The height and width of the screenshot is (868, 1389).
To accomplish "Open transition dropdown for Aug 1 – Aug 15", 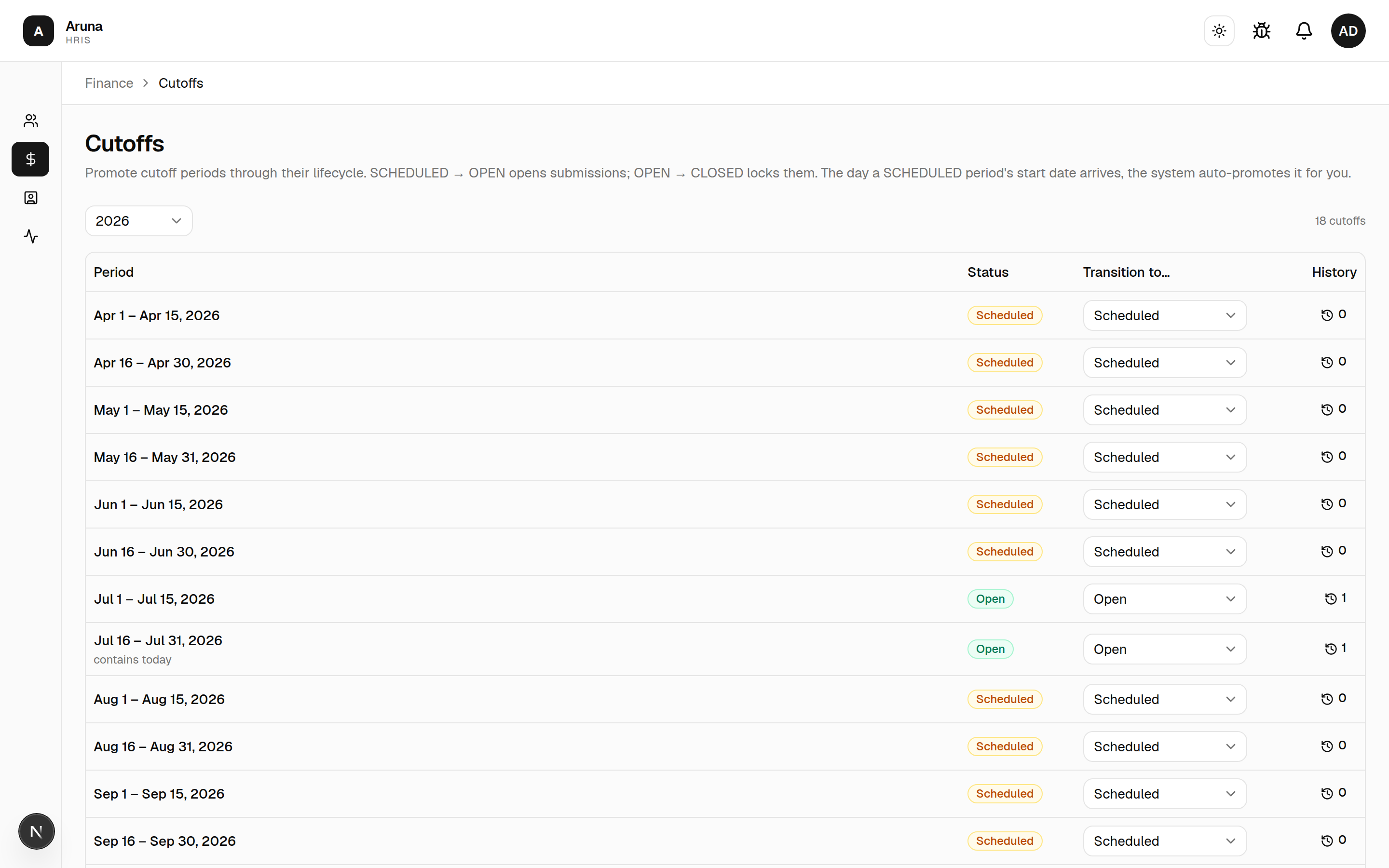I will [x=1165, y=699].
